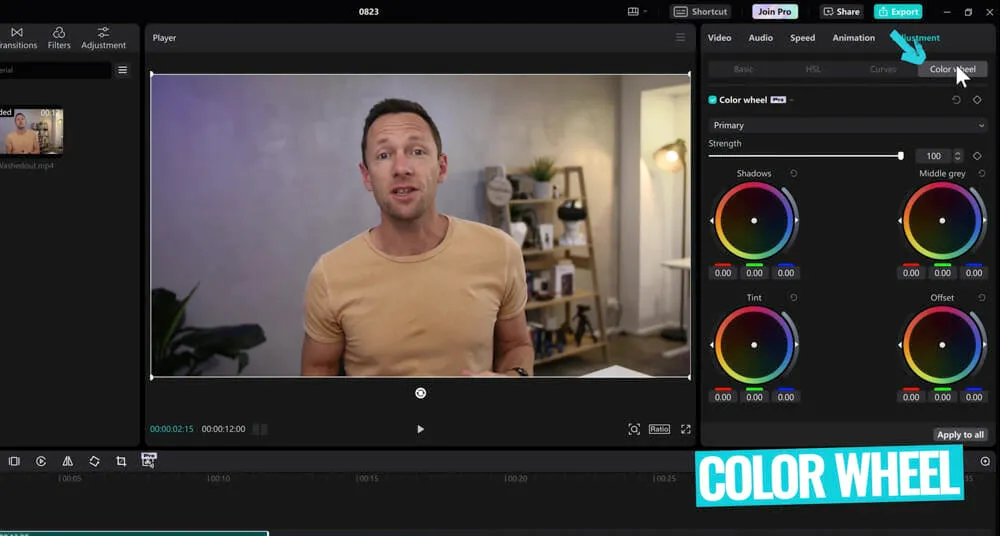The image size is (1000, 536).
Task: Open the layout dropdown next to Shortcut
Action: tap(636, 12)
